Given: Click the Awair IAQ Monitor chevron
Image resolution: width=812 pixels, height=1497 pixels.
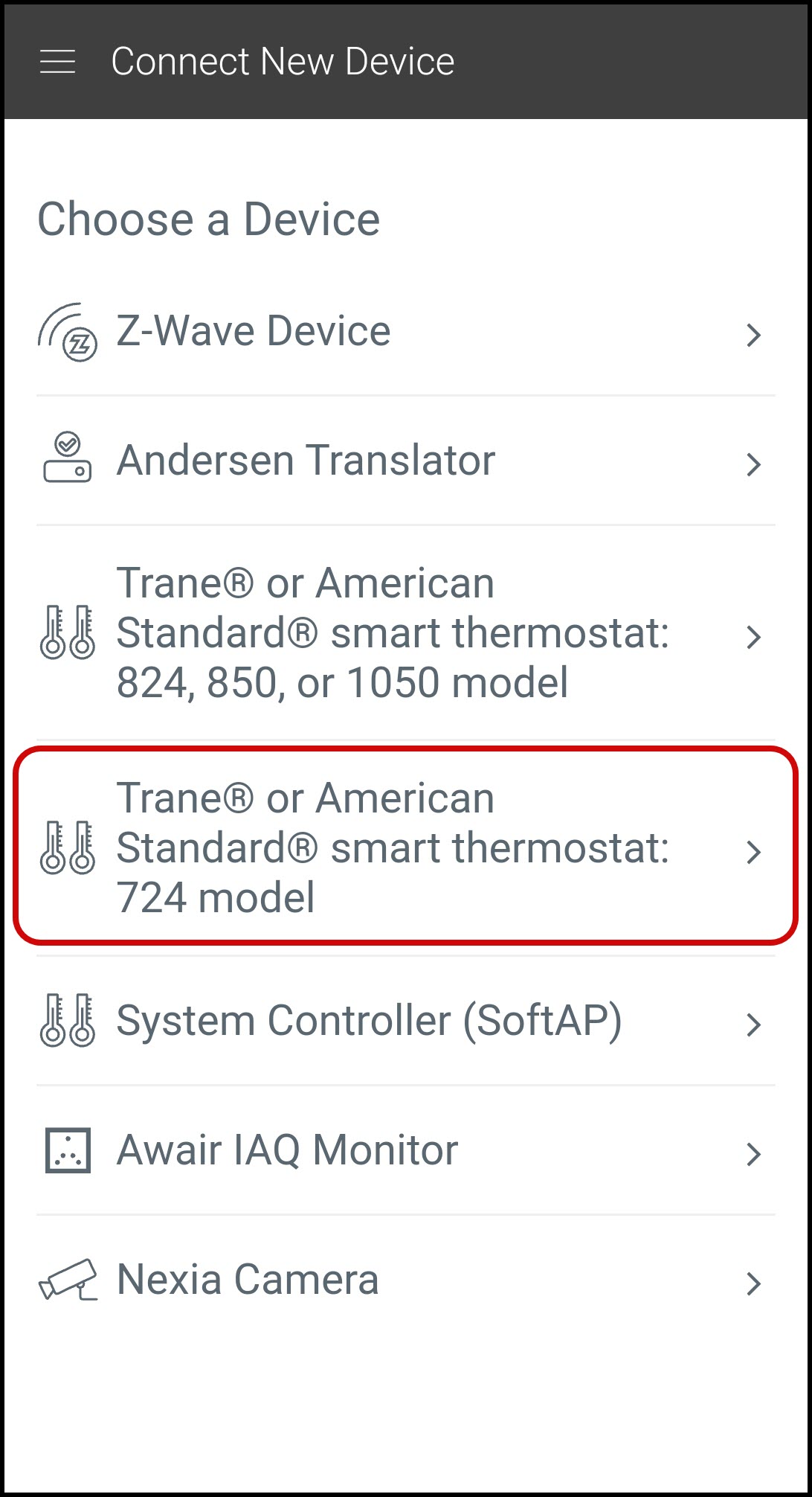Looking at the screenshot, I should 753,1154.
